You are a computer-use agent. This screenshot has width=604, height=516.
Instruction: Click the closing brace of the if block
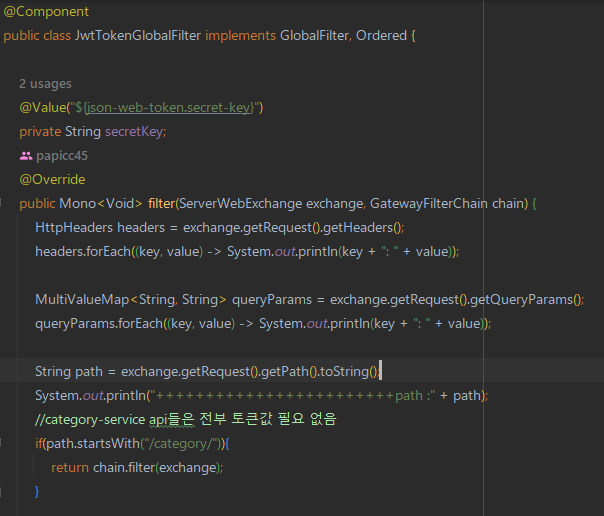point(37,491)
